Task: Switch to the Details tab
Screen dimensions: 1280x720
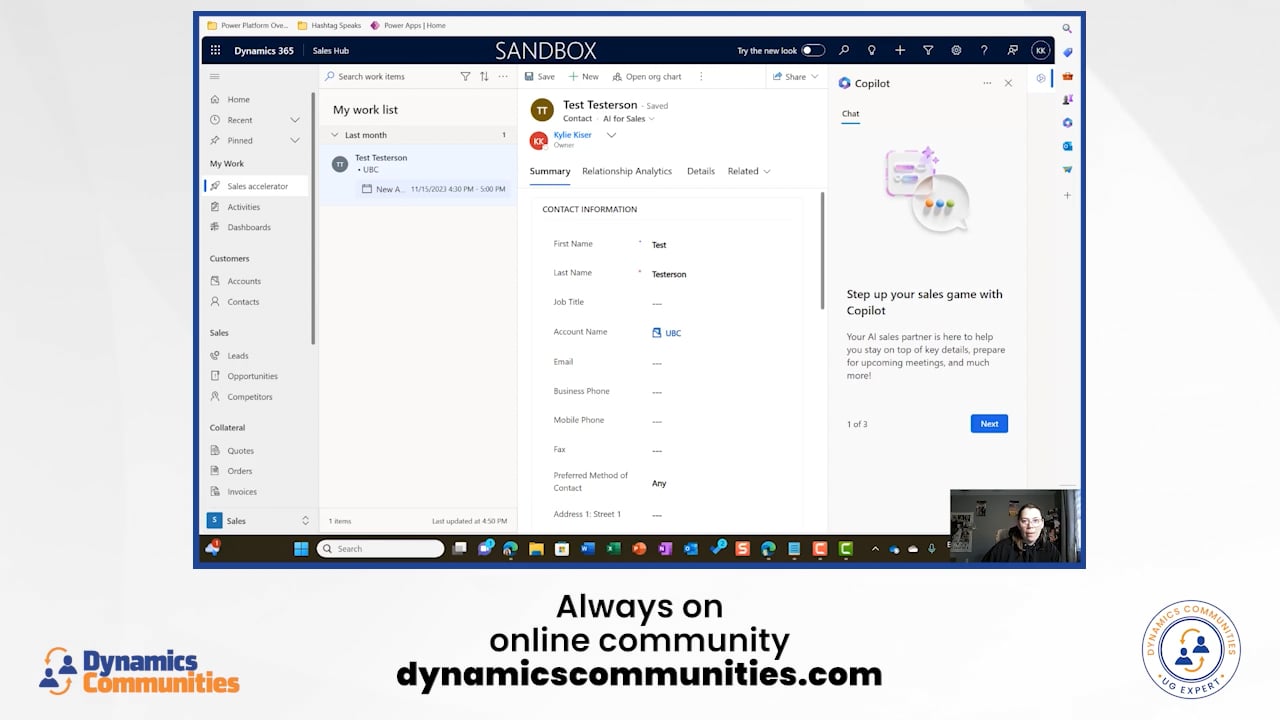Action: [701, 171]
